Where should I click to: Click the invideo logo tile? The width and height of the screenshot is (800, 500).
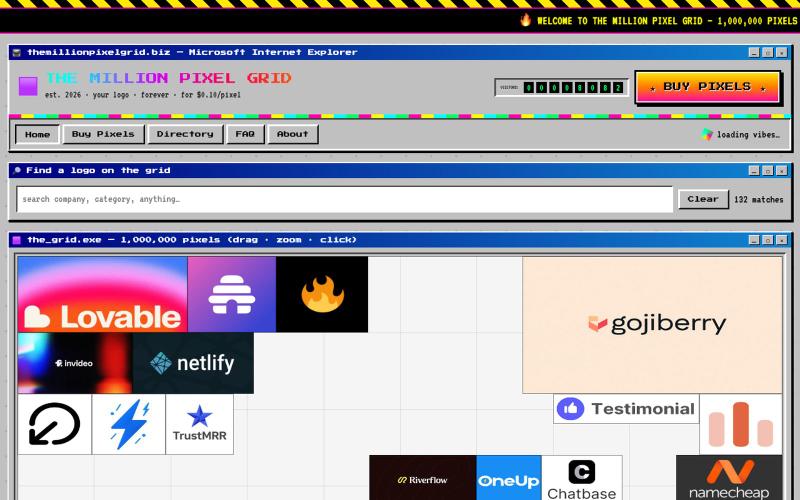(75, 363)
